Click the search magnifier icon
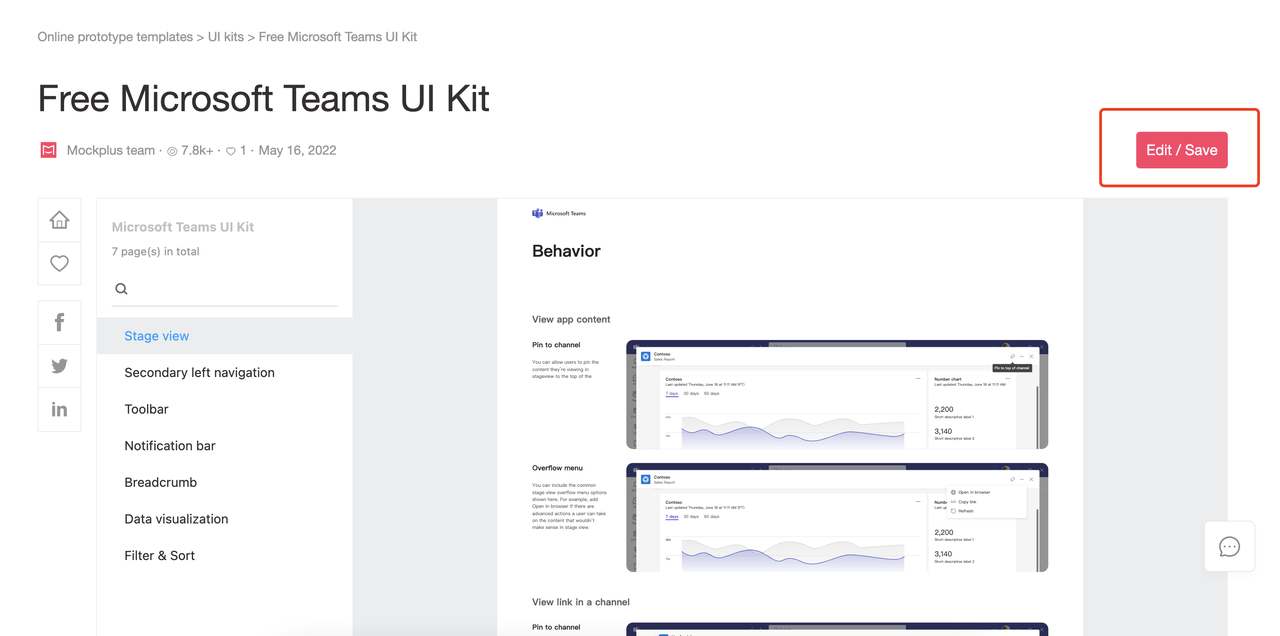1280x636 pixels. click(x=121, y=289)
